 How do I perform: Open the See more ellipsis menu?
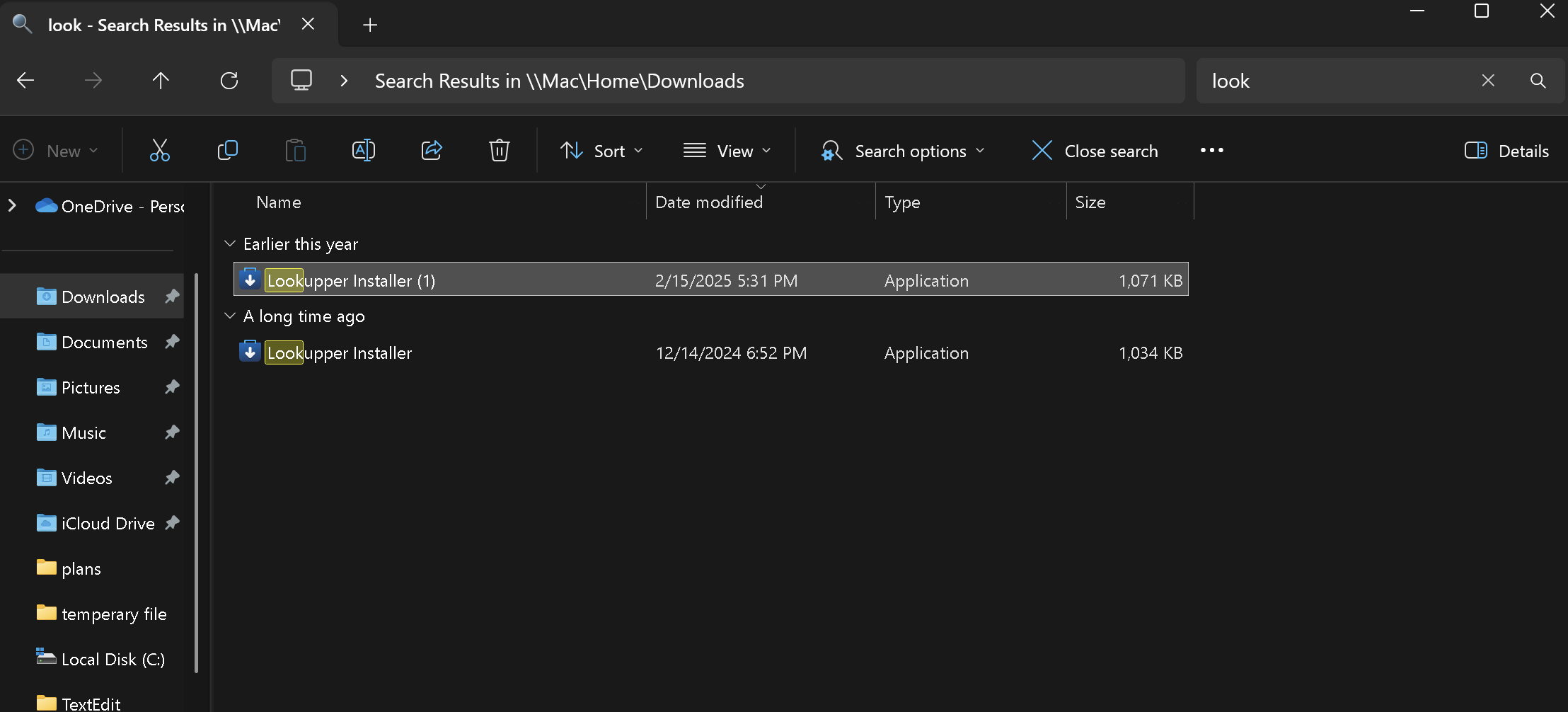click(1212, 150)
